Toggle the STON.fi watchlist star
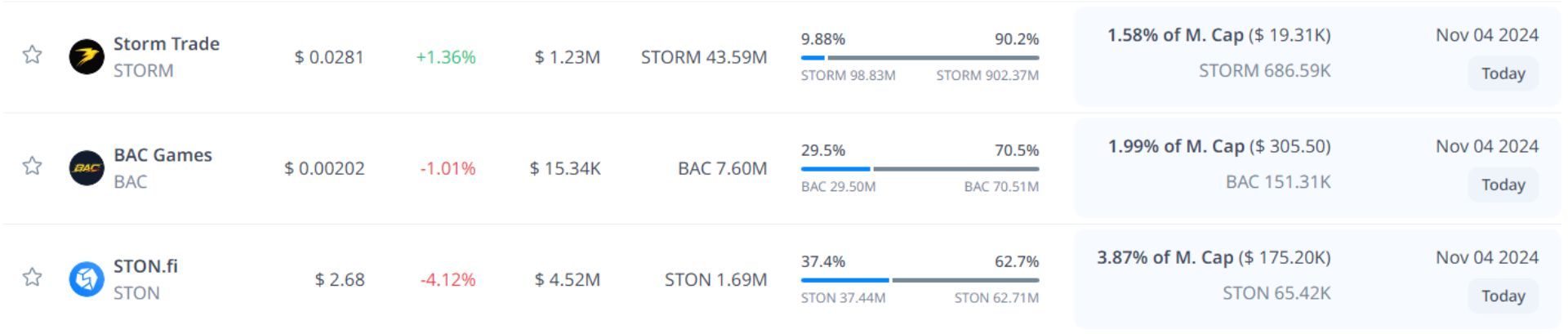Screen dimensions: 1568x334 (32, 277)
